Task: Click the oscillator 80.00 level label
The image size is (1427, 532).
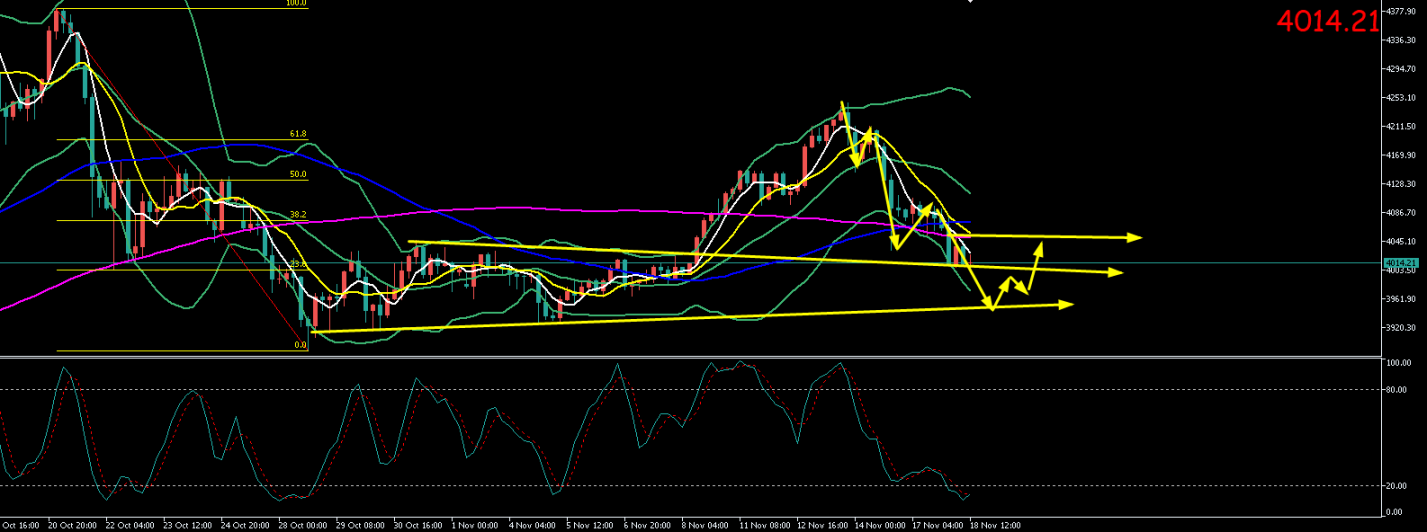Action: click(1397, 390)
